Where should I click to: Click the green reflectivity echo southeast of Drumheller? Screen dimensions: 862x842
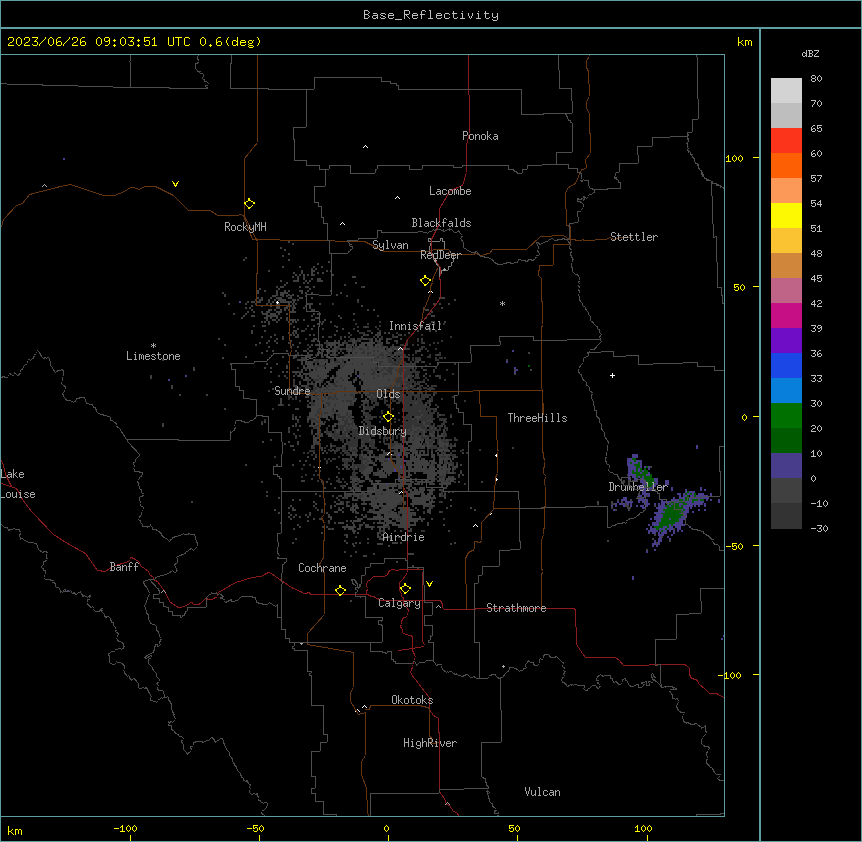click(x=672, y=515)
